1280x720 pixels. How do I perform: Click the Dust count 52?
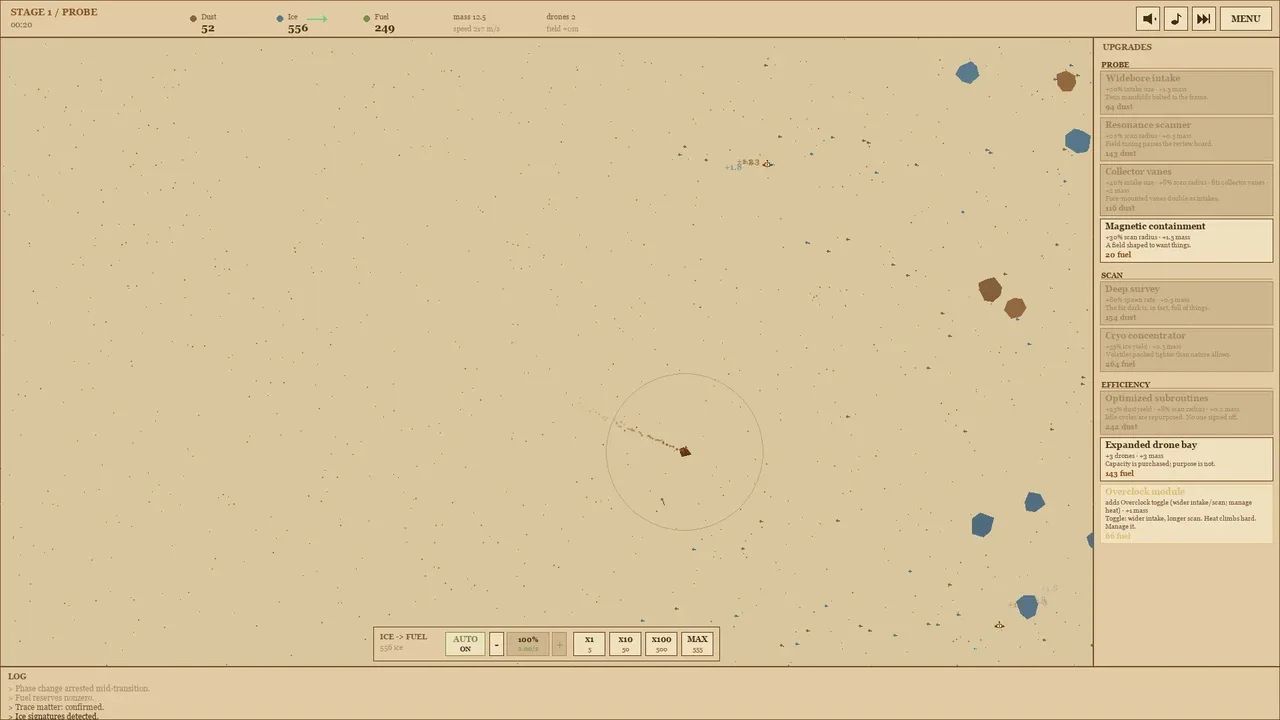[x=208, y=28]
